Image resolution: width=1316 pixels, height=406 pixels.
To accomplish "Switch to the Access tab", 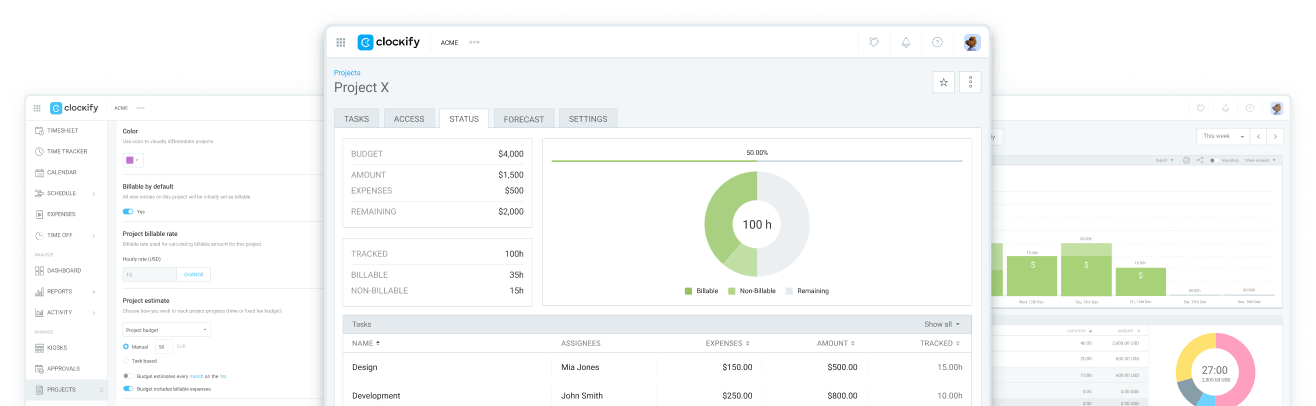I will point(409,119).
